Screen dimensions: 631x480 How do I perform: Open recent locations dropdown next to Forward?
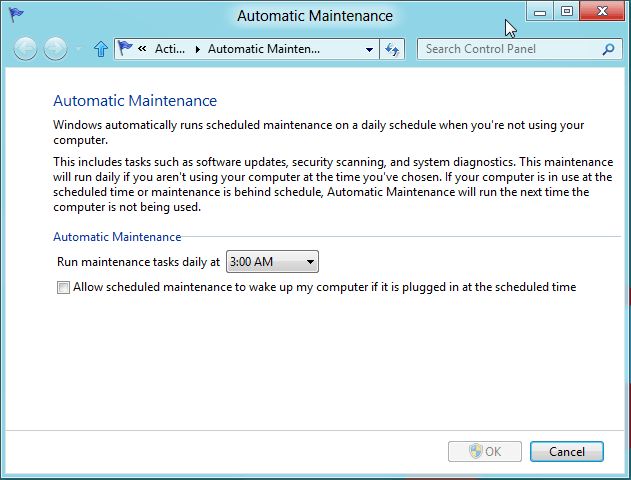pos(78,49)
